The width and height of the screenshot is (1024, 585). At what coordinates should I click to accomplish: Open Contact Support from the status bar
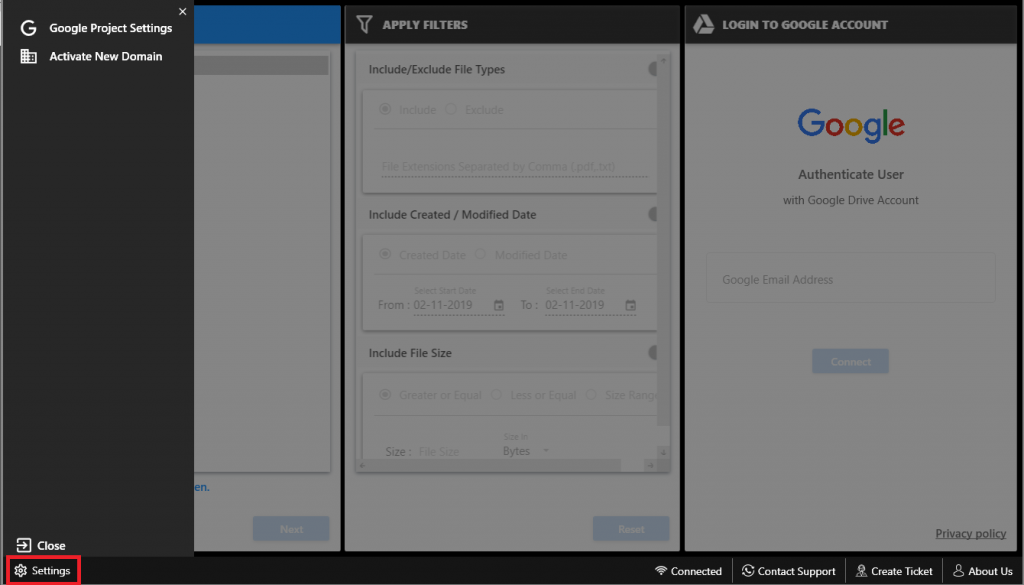[x=788, y=571]
